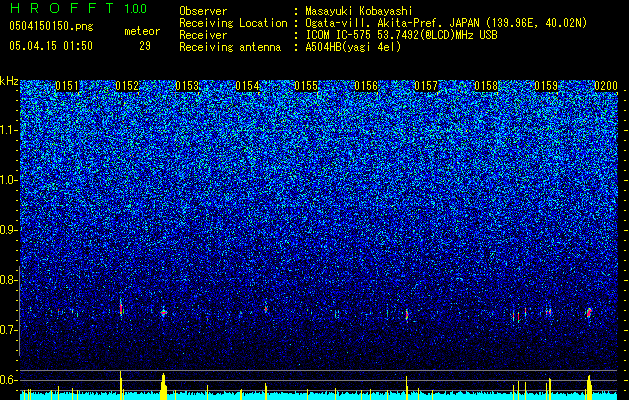629x400 pixels.
Task: Click the 0.6 frequency axis label
Action: pos(8,380)
